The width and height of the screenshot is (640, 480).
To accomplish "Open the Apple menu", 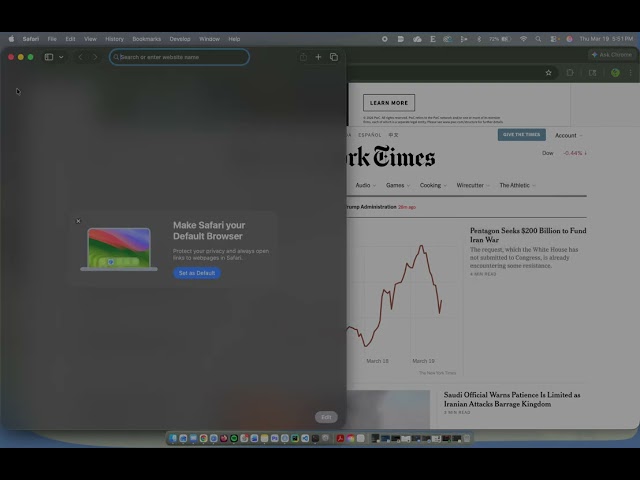I will point(11,39).
